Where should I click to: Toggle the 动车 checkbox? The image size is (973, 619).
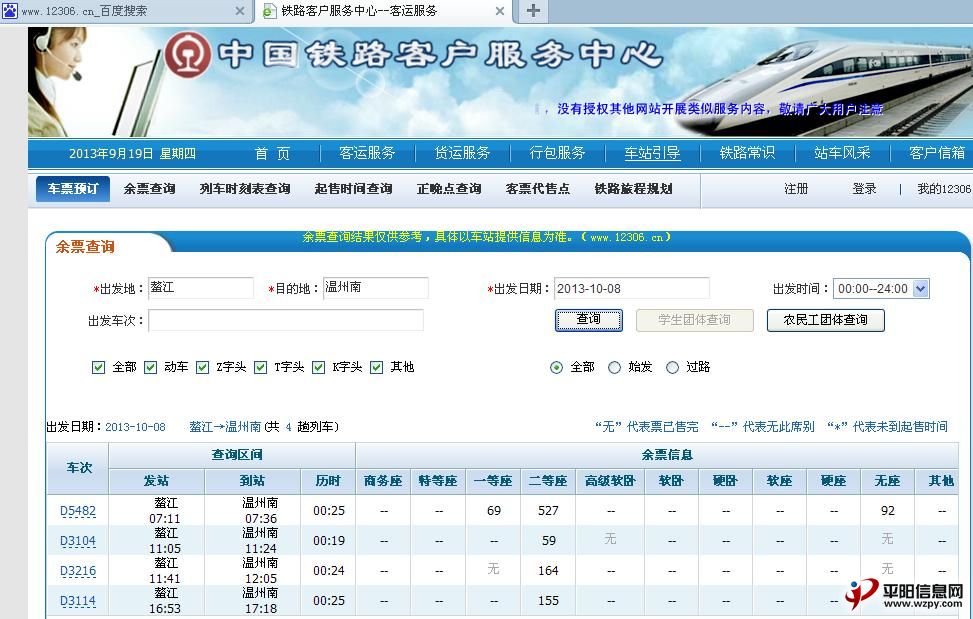[x=150, y=367]
